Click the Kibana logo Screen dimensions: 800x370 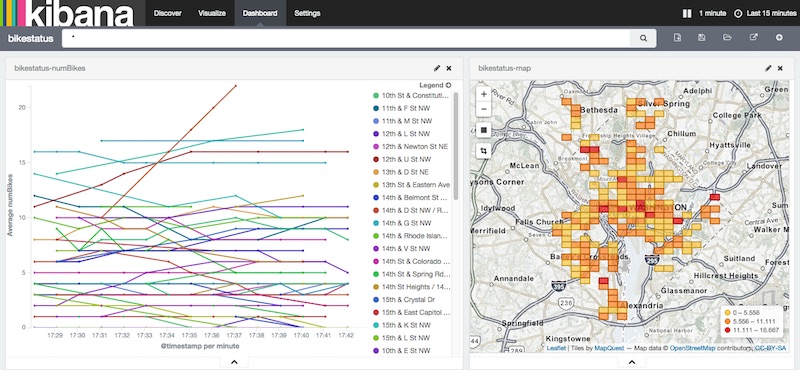[x=66, y=13]
